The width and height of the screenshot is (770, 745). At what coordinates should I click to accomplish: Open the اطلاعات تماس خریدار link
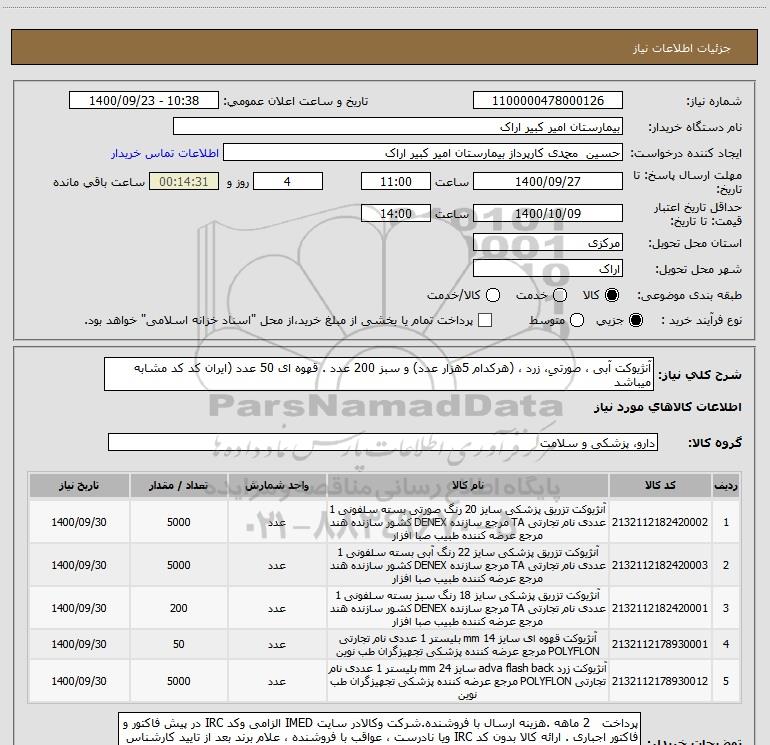165,153
